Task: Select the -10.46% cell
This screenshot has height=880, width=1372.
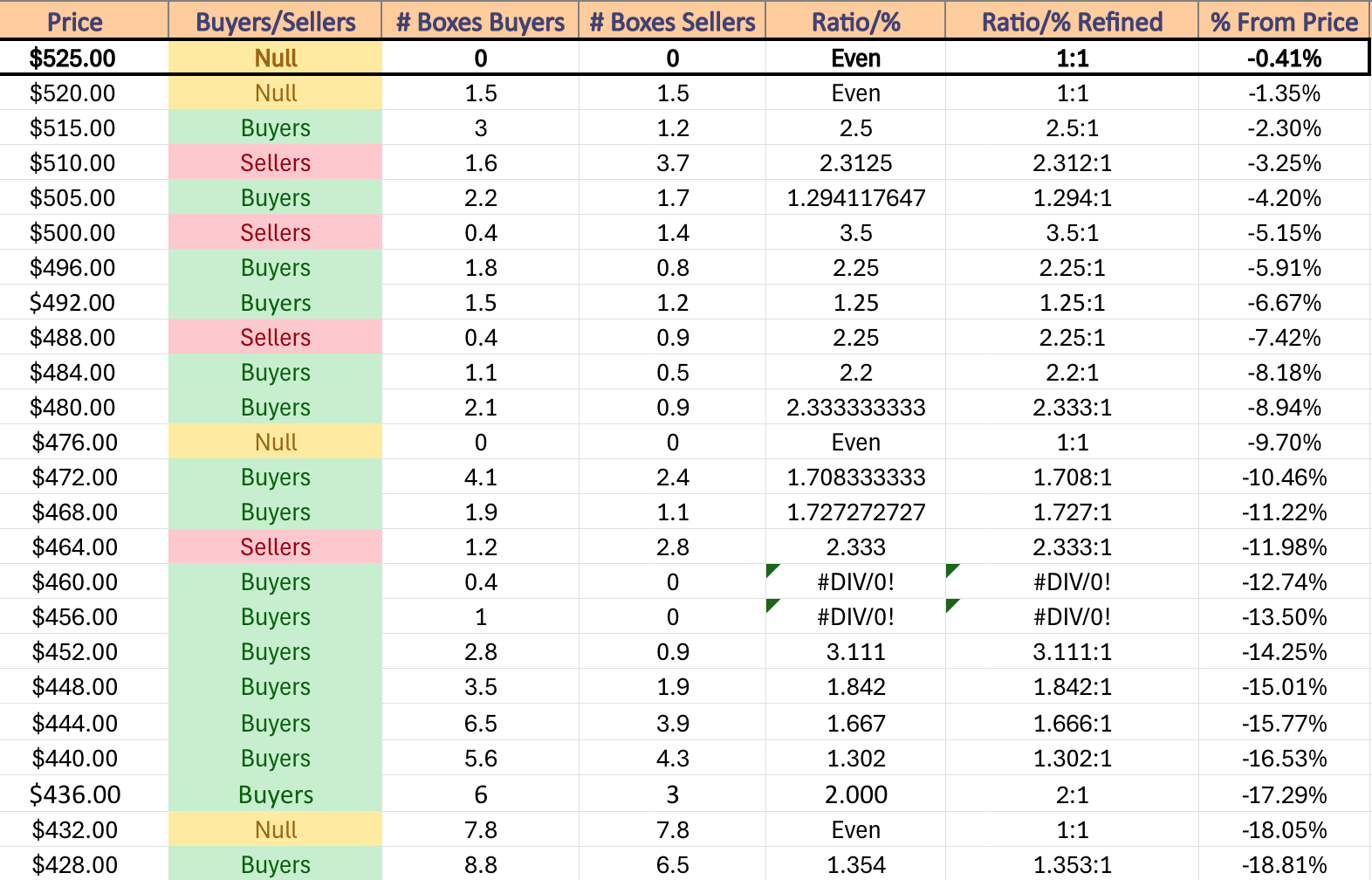Action: point(1284,477)
